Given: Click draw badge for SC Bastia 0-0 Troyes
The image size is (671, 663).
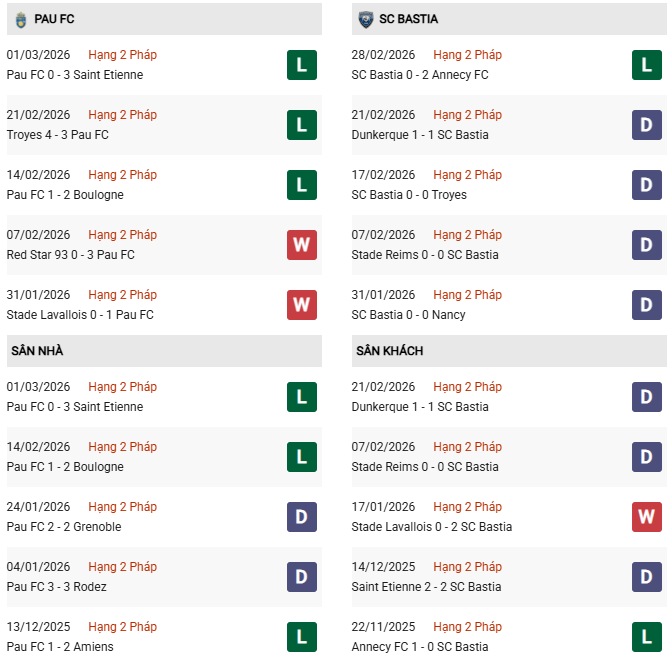Looking at the screenshot, I should point(647,185).
